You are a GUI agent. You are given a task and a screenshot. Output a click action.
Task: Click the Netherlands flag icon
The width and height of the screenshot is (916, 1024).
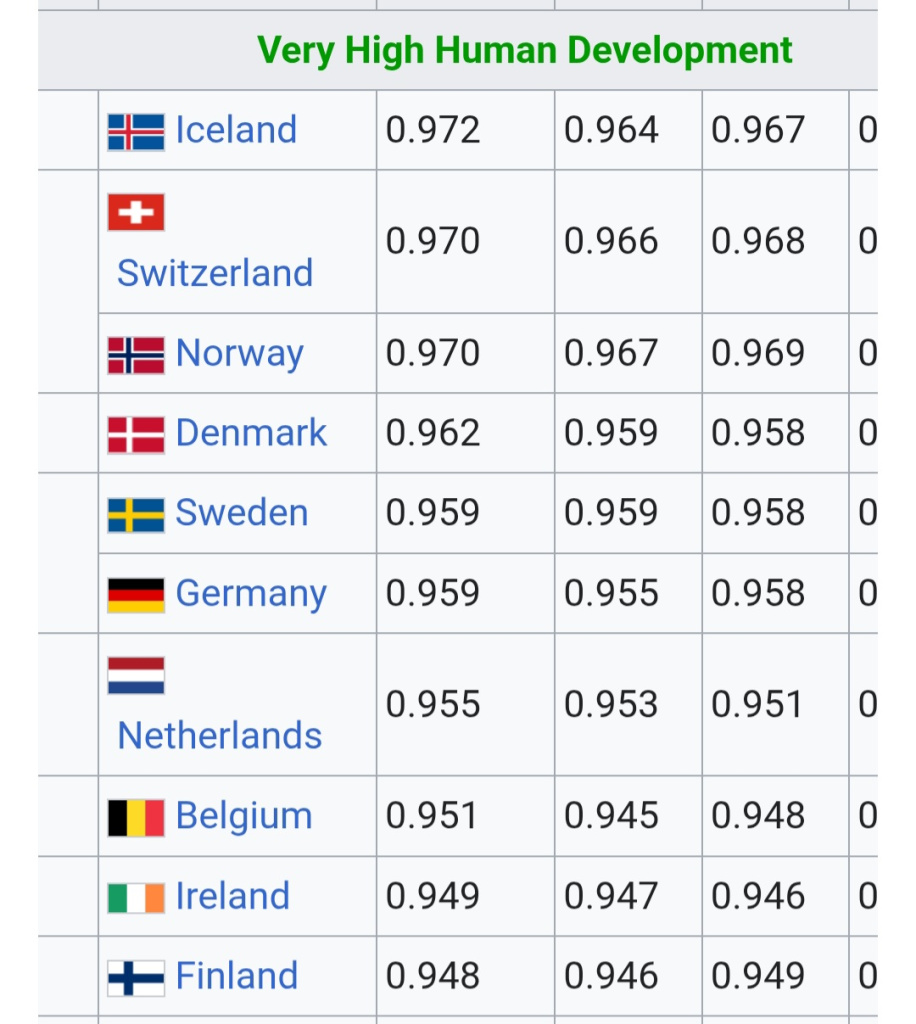[x=136, y=675]
